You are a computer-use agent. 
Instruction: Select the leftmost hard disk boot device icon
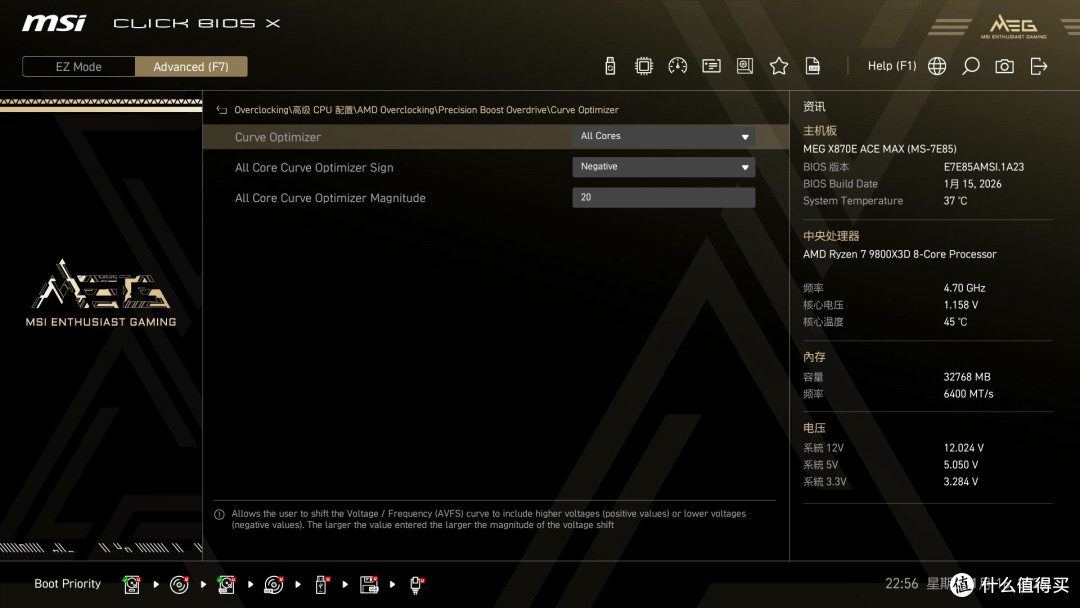[x=132, y=585]
